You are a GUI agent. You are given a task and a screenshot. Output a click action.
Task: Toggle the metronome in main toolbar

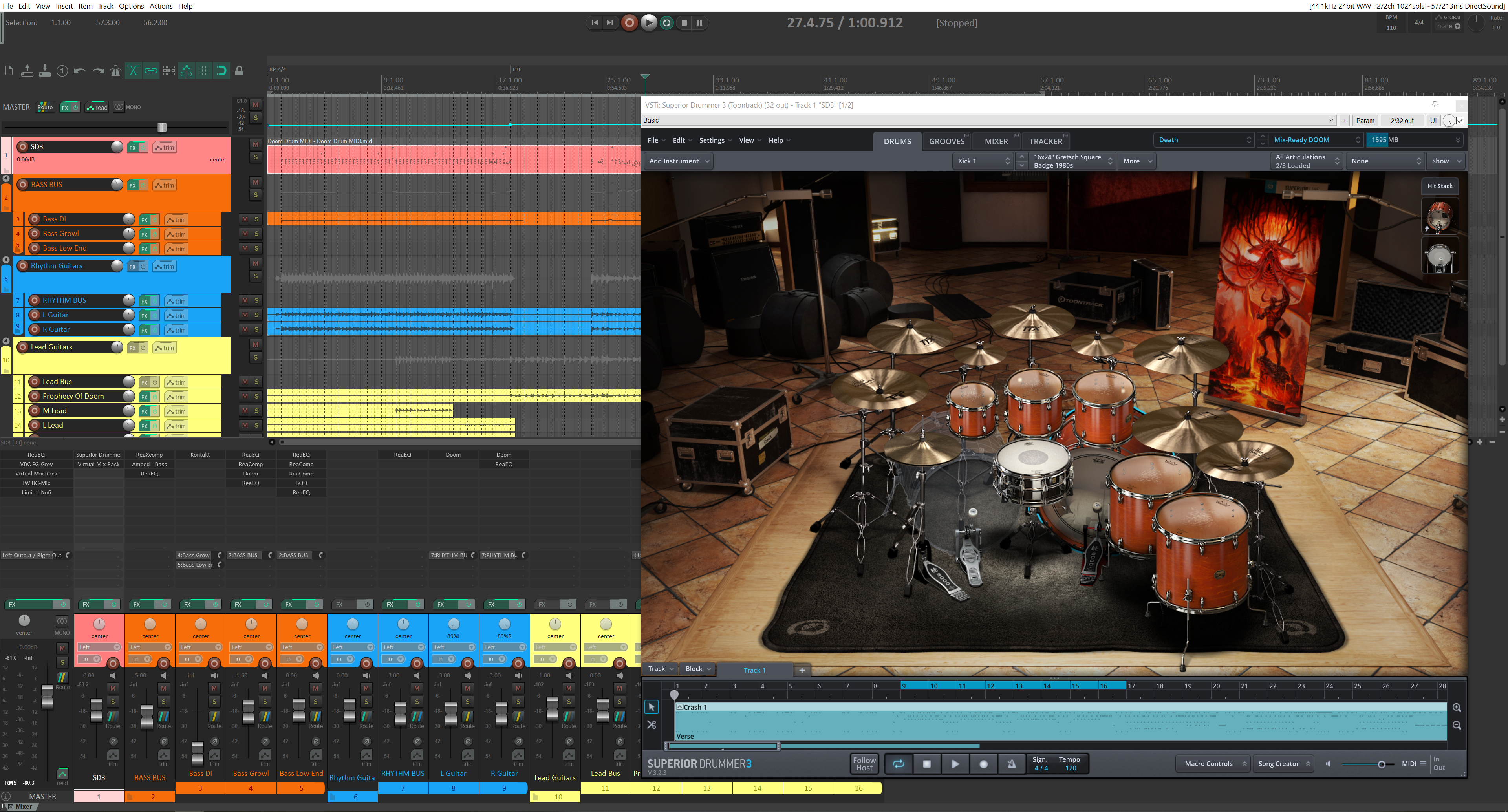click(x=115, y=71)
